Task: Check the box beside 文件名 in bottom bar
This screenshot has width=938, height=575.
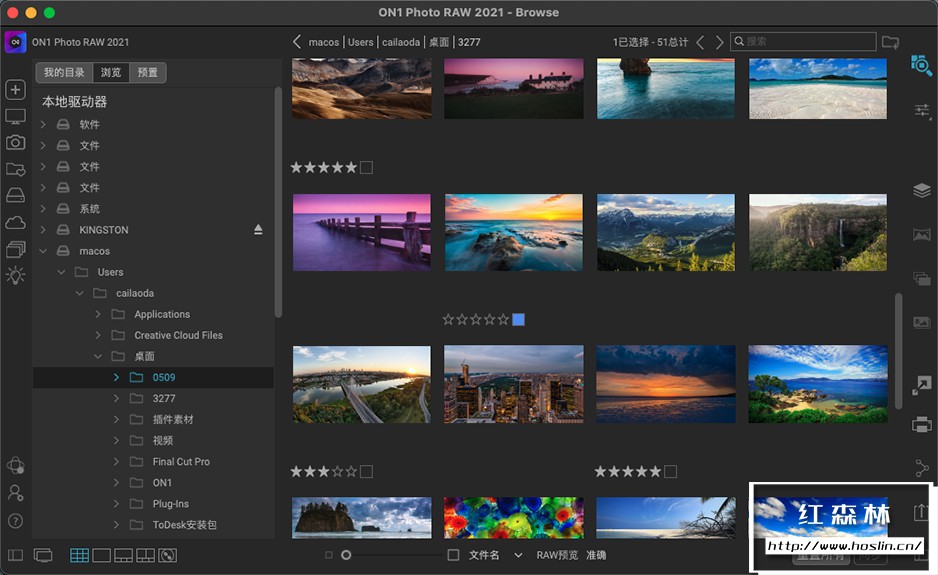Action: 453,555
